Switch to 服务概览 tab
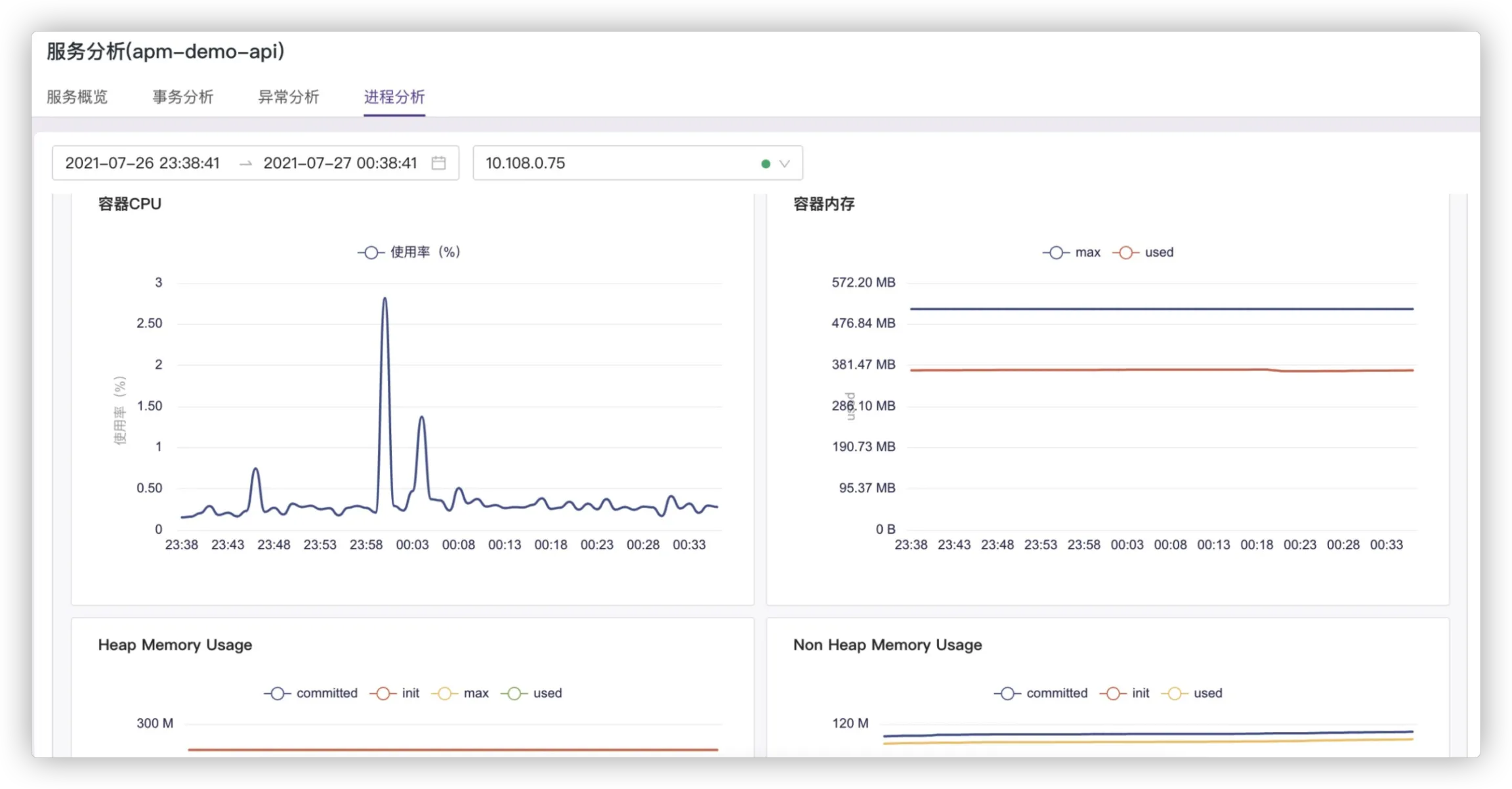 coord(77,97)
